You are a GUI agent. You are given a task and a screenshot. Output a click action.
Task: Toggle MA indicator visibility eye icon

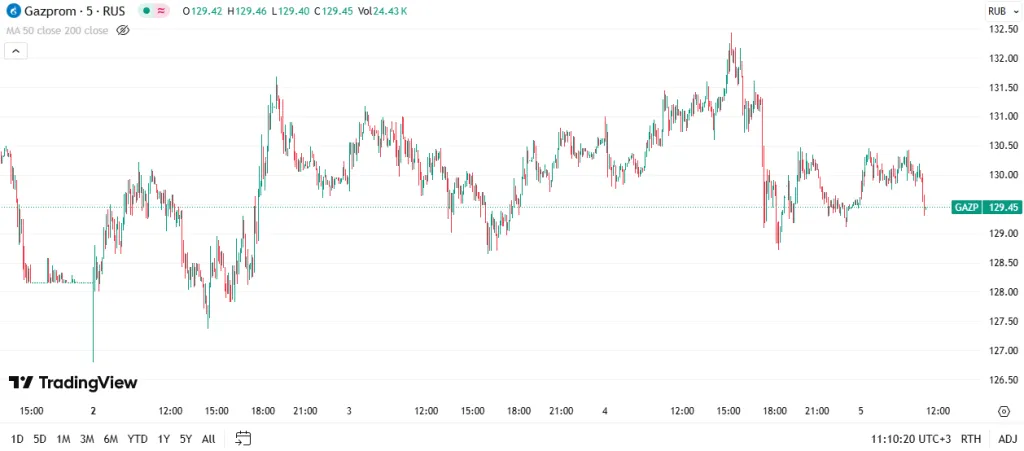[x=123, y=31]
